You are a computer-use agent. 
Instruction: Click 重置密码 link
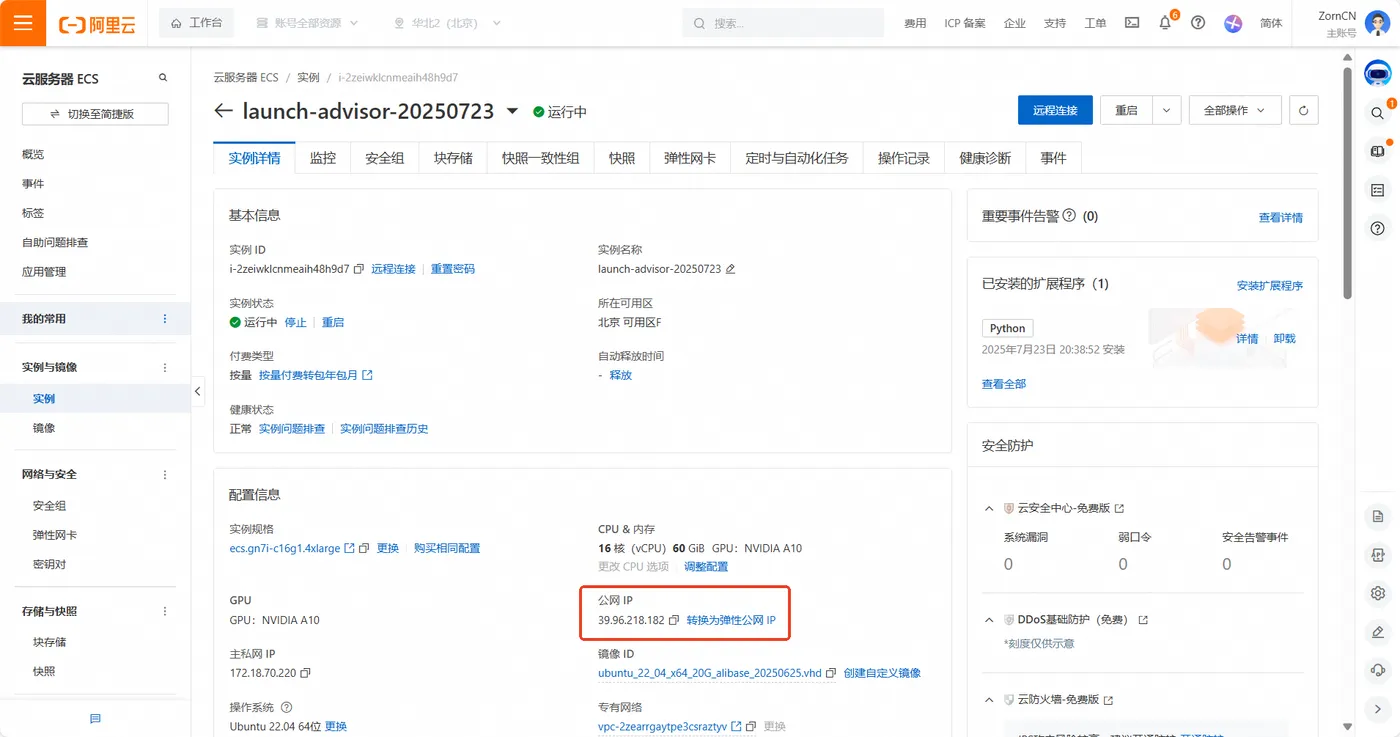click(x=453, y=269)
